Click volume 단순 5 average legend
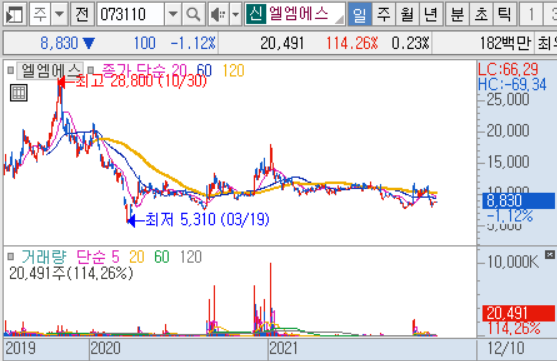 tap(98, 257)
